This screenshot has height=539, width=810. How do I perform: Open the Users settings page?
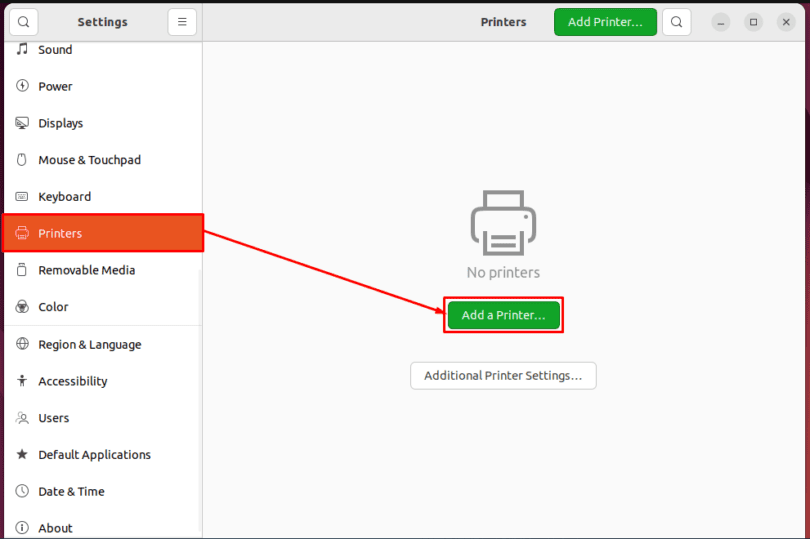point(102,418)
